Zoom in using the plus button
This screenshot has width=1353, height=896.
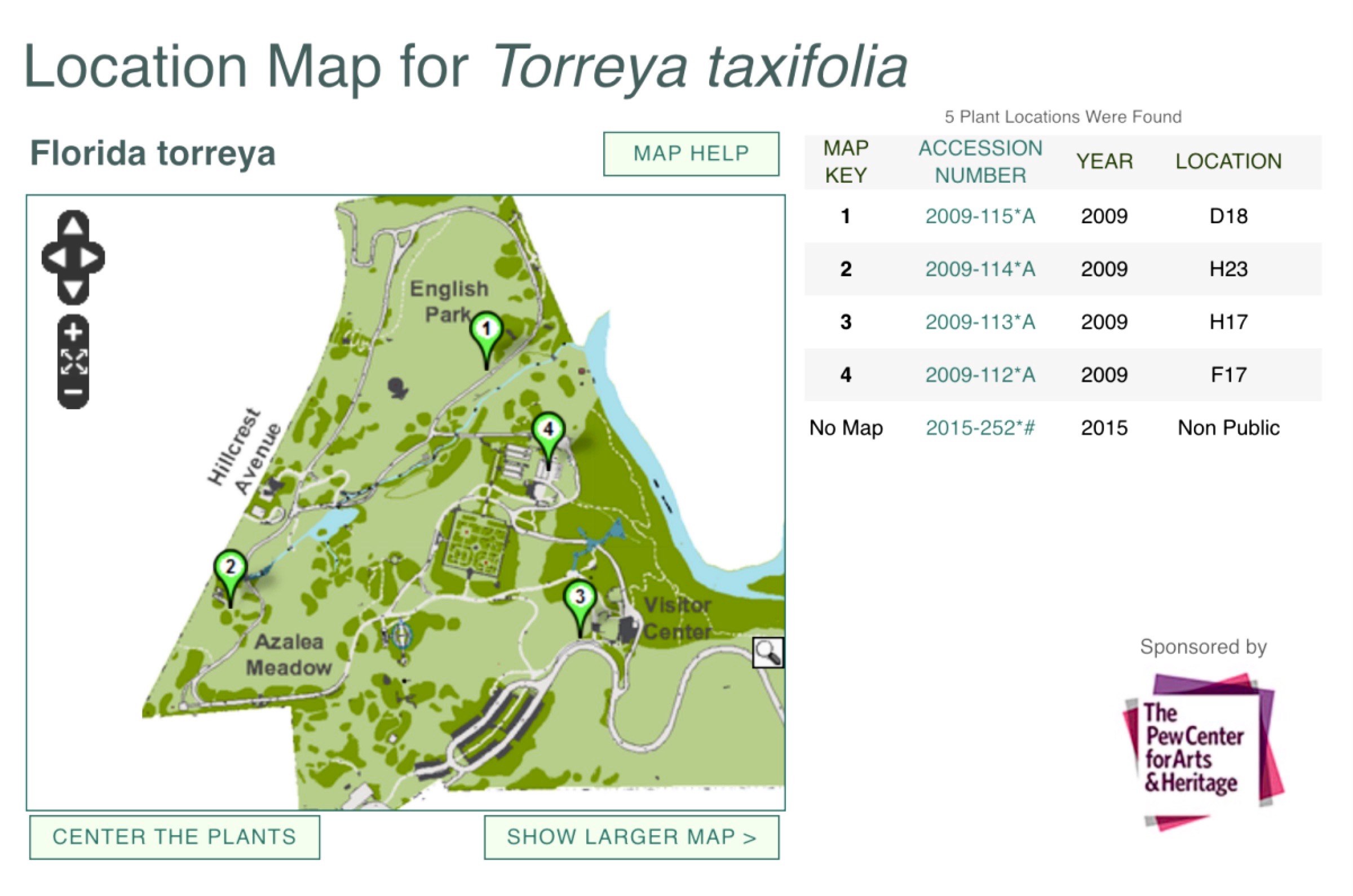click(x=73, y=332)
